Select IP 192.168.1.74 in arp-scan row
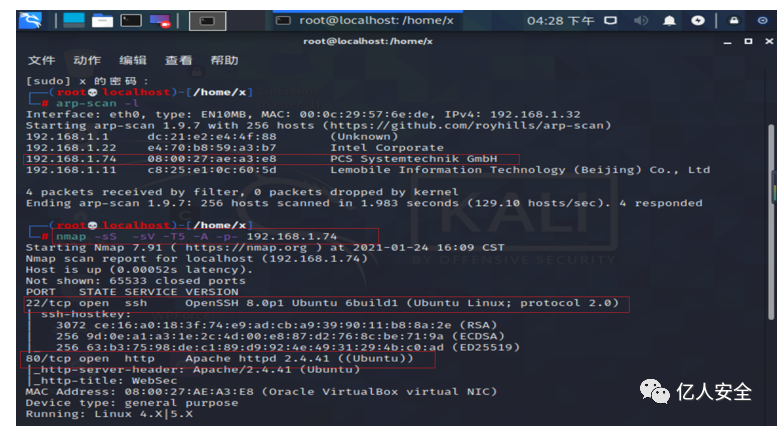Viewport: 777px width, 426px height. coord(71,159)
